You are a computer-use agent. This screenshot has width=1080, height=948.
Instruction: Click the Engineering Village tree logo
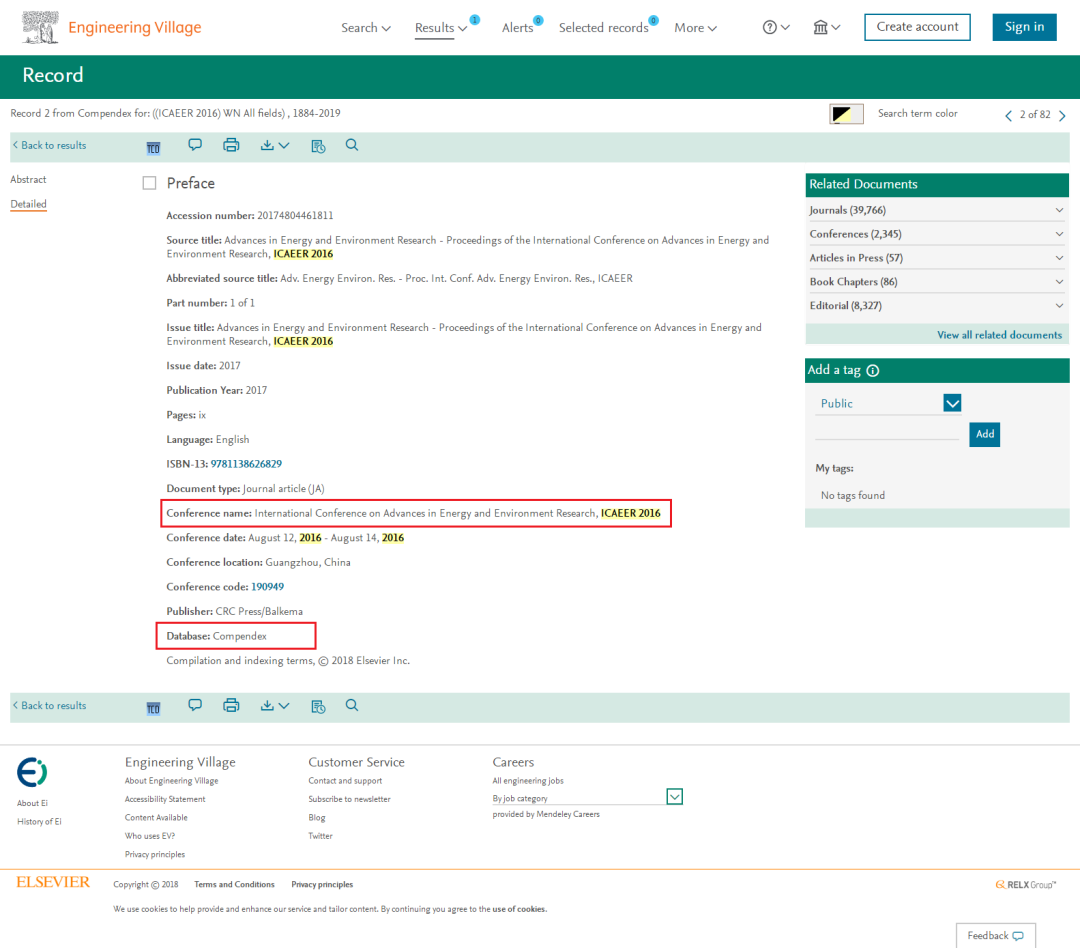[x=40, y=28]
